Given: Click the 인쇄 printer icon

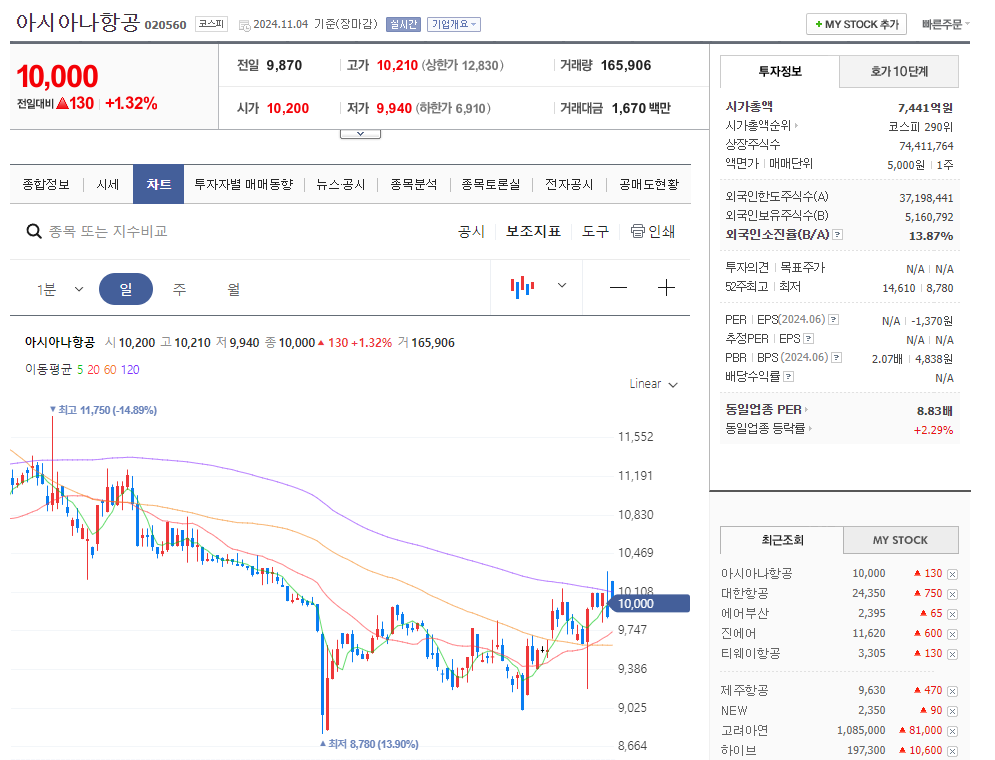Looking at the screenshot, I should 637,231.
